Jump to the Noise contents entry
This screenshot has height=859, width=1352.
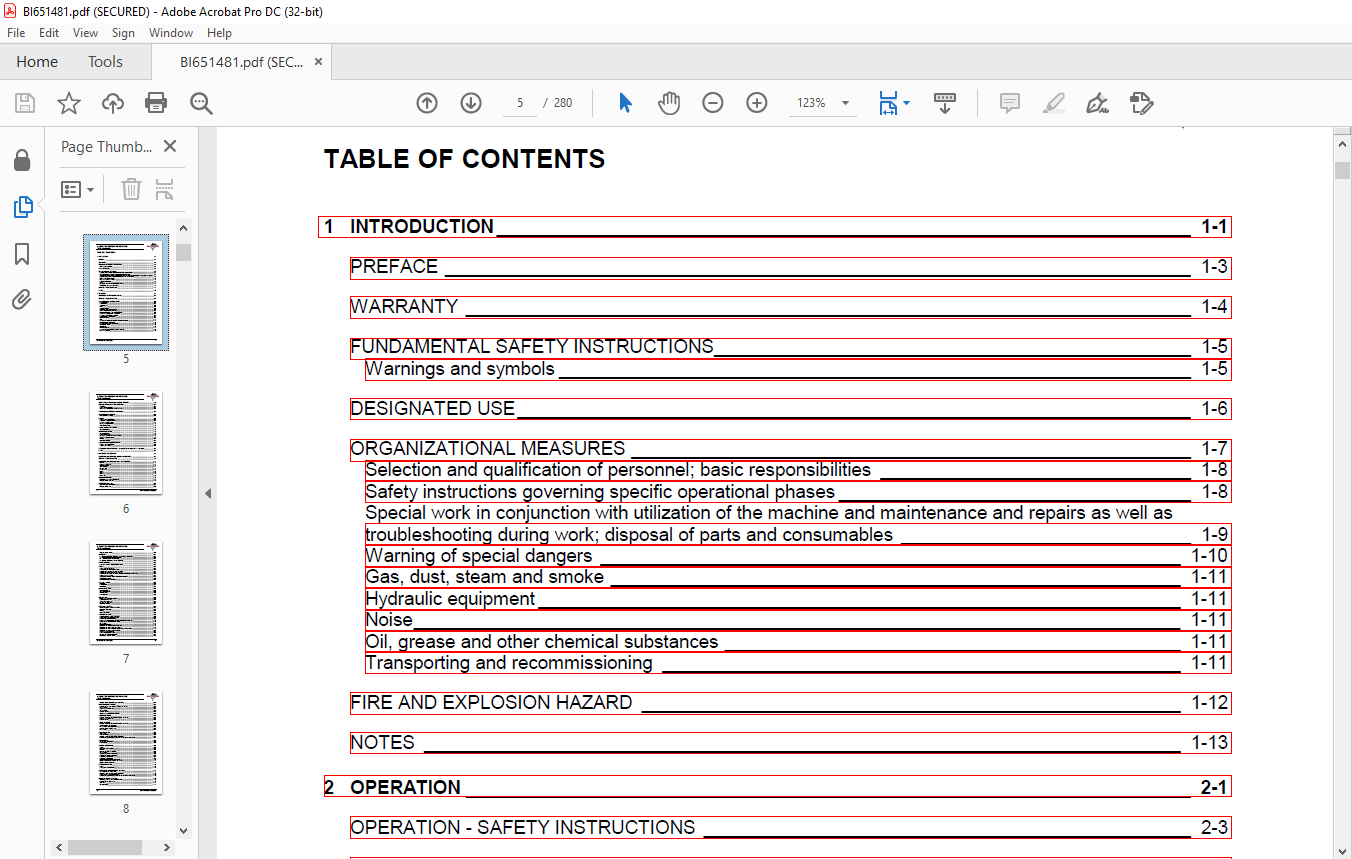798,620
